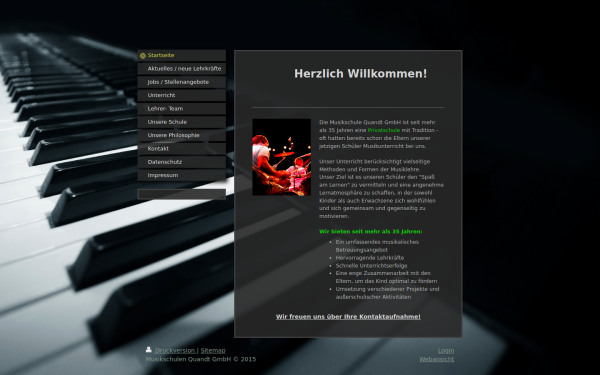Click the drummer concert photo
Viewport: 600px width, 375px height.
tap(282, 157)
